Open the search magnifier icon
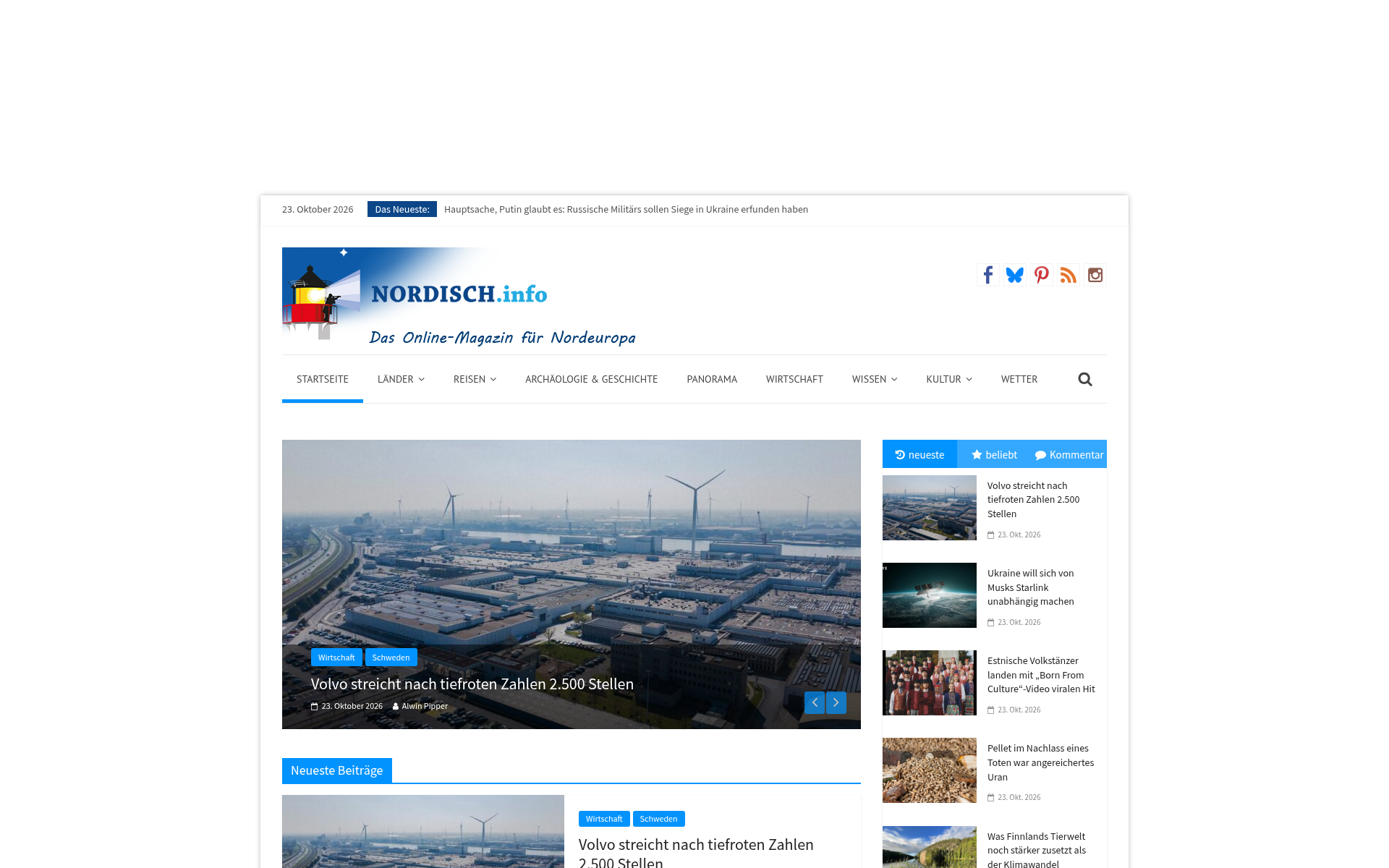The height and width of the screenshot is (868, 1389). pyautogui.click(x=1085, y=379)
